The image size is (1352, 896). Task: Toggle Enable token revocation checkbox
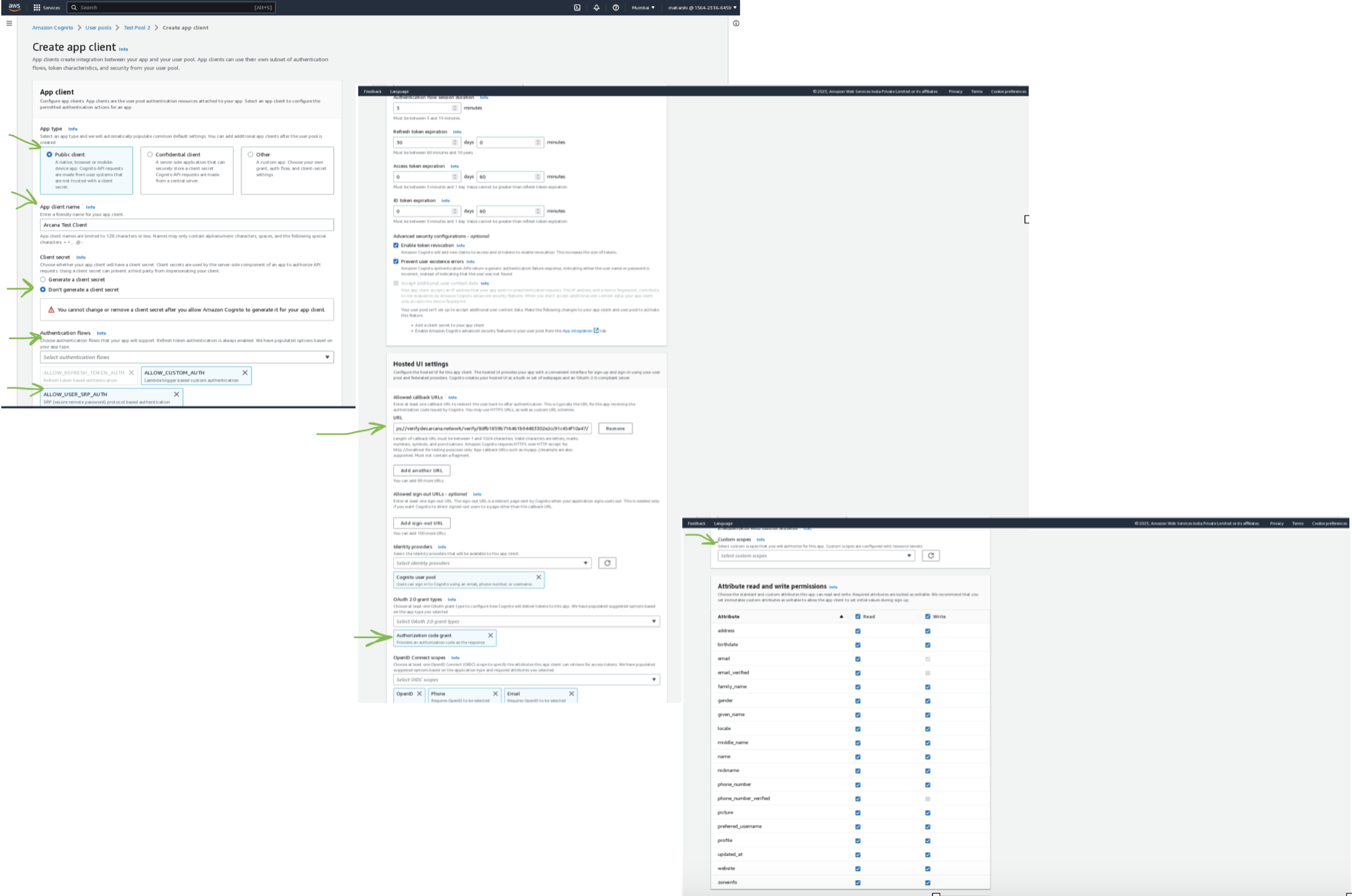point(396,245)
